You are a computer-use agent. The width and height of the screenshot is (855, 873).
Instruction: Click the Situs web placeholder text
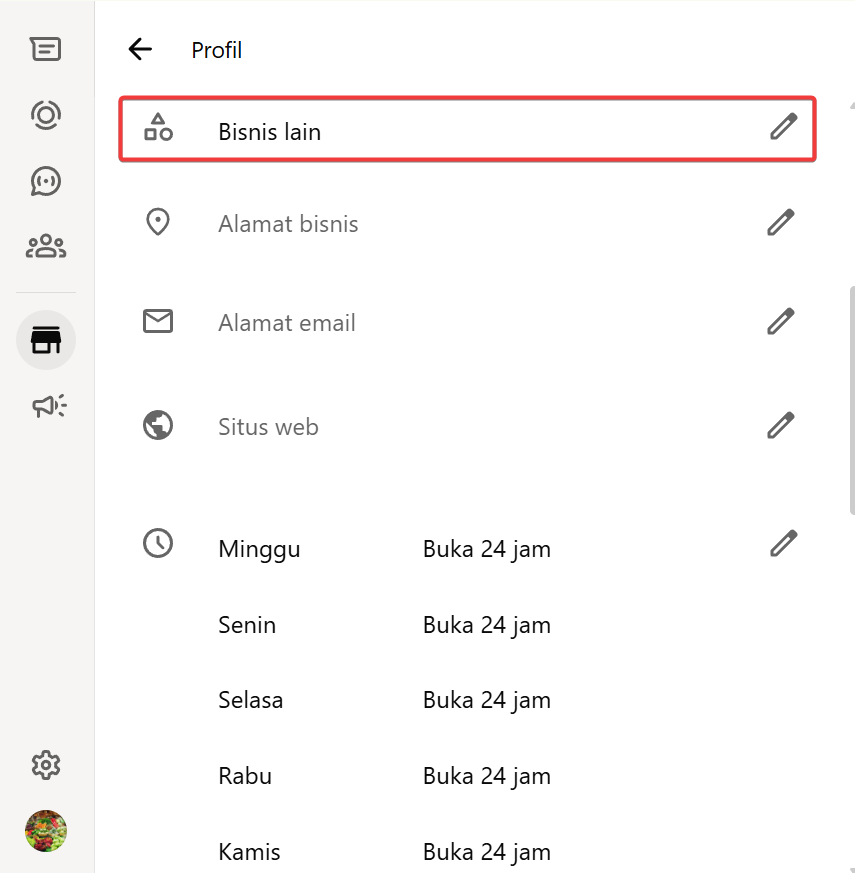tap(268, 427)
